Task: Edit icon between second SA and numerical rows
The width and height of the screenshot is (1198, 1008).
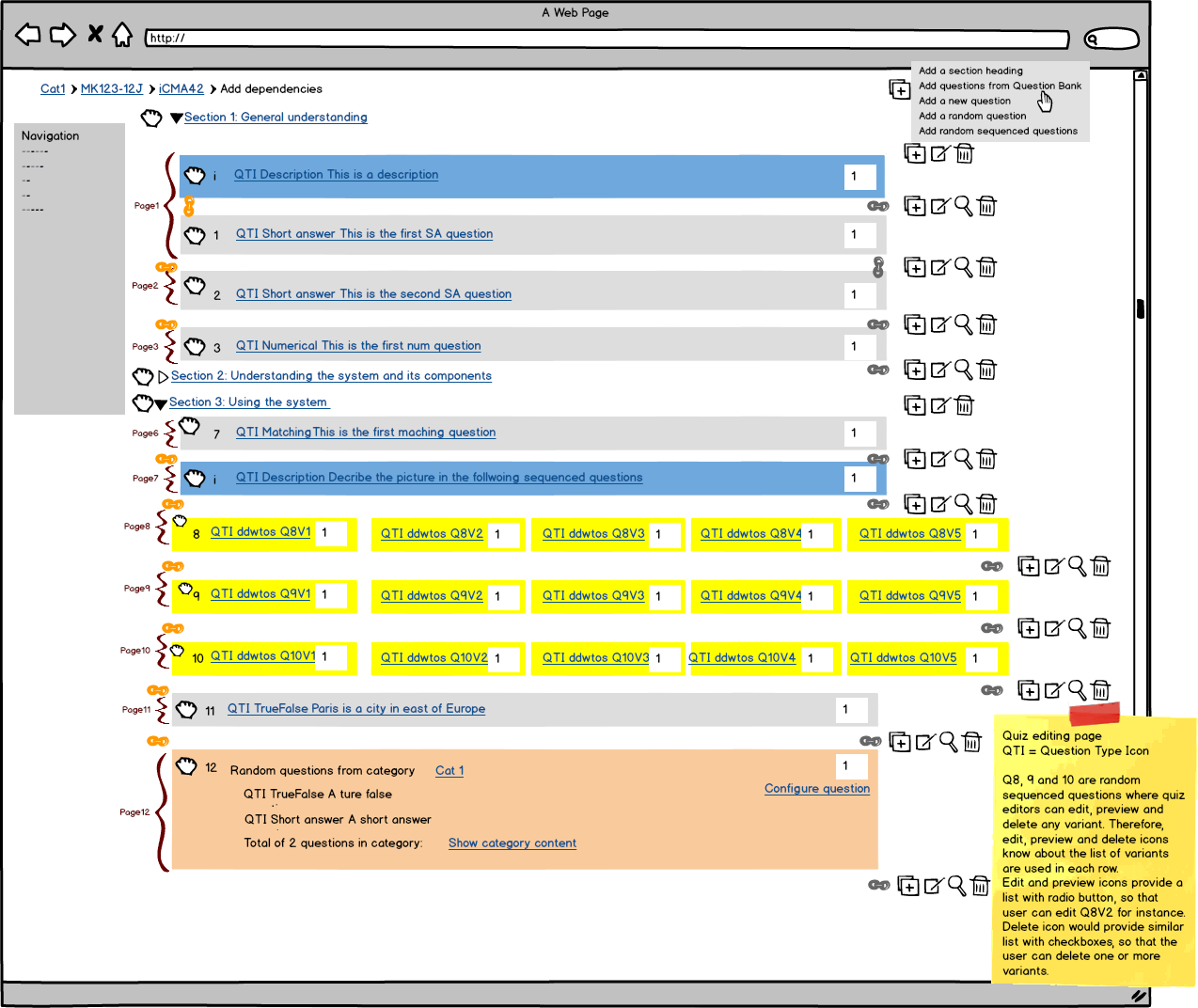Action: pos(940,324)
